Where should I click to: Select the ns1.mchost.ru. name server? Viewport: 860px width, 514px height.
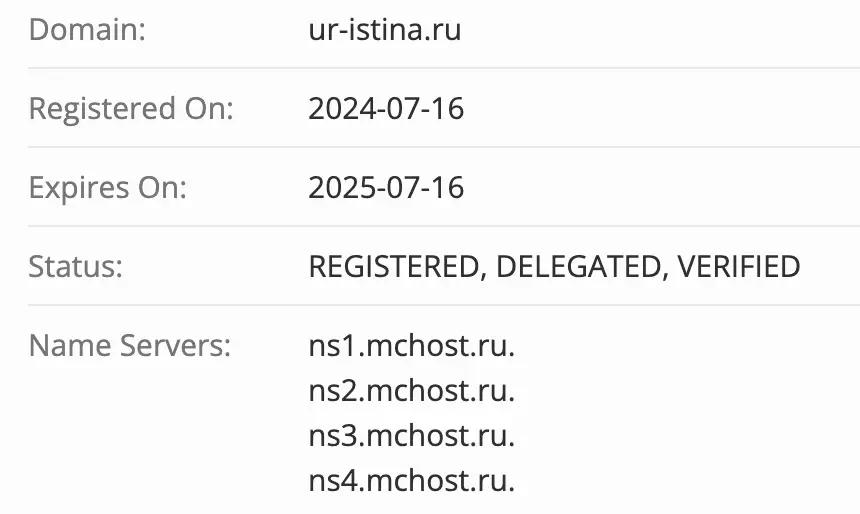click(x=412, y=346)
